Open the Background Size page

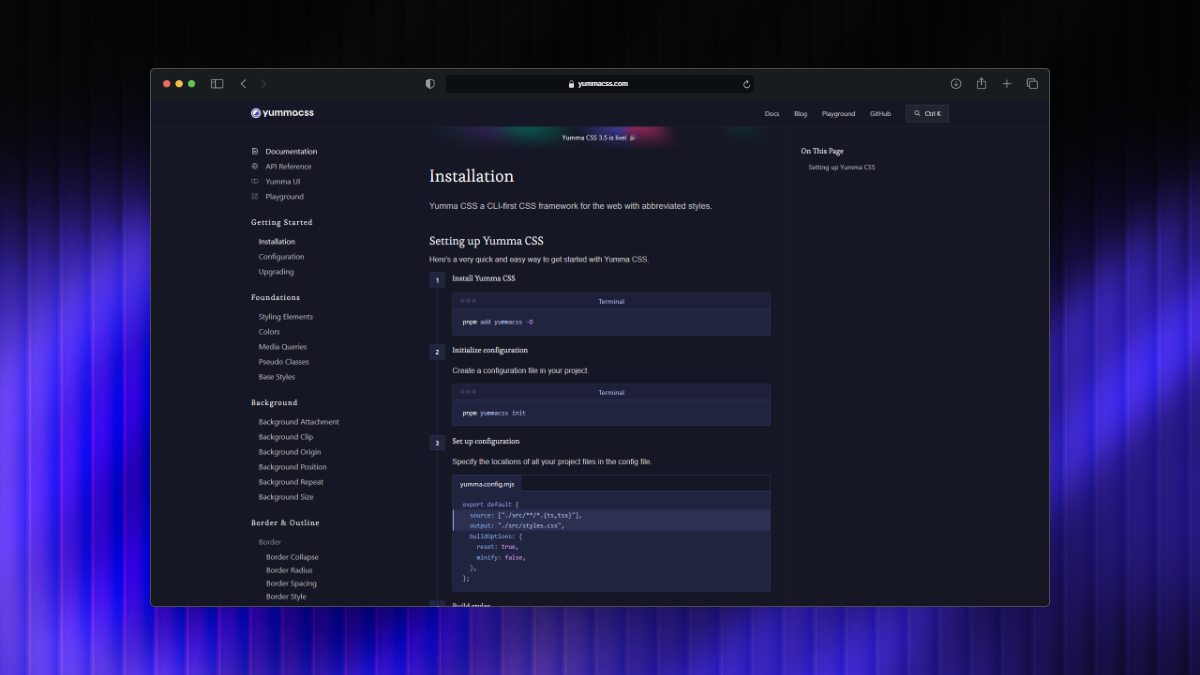[286, 497]
